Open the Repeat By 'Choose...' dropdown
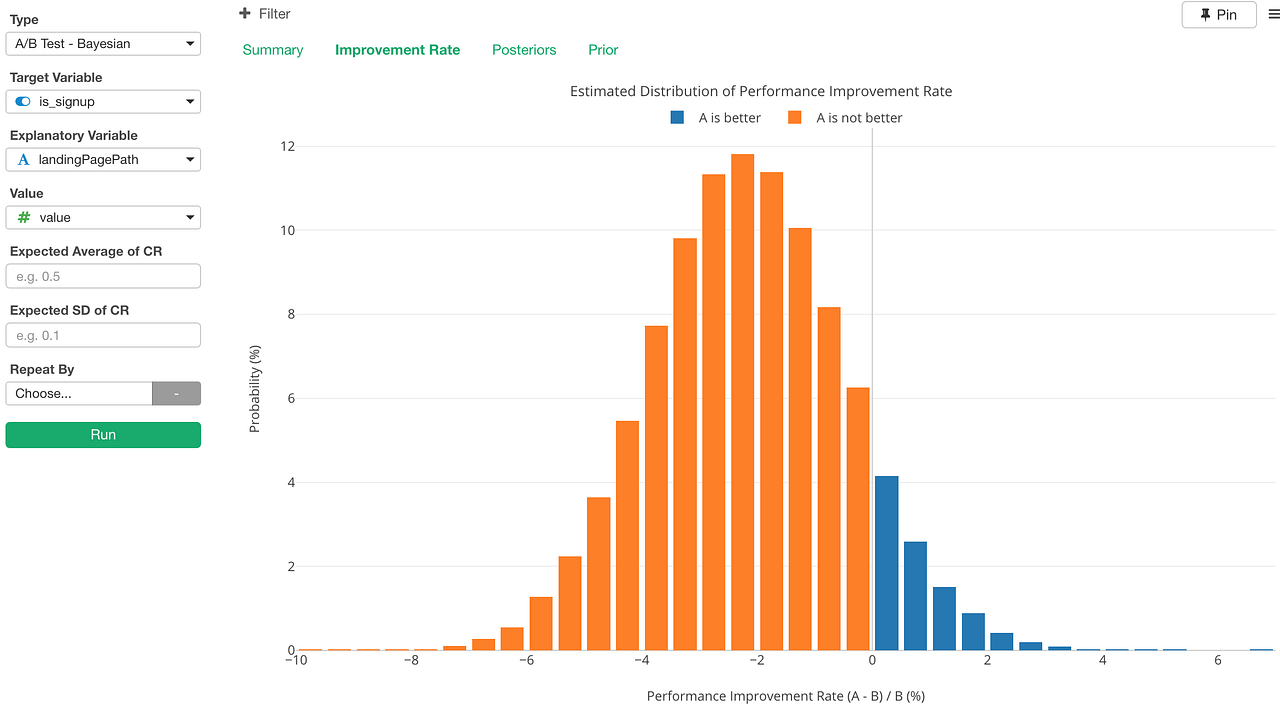This screenshot has width=1280, height=717. click(79, 393)
